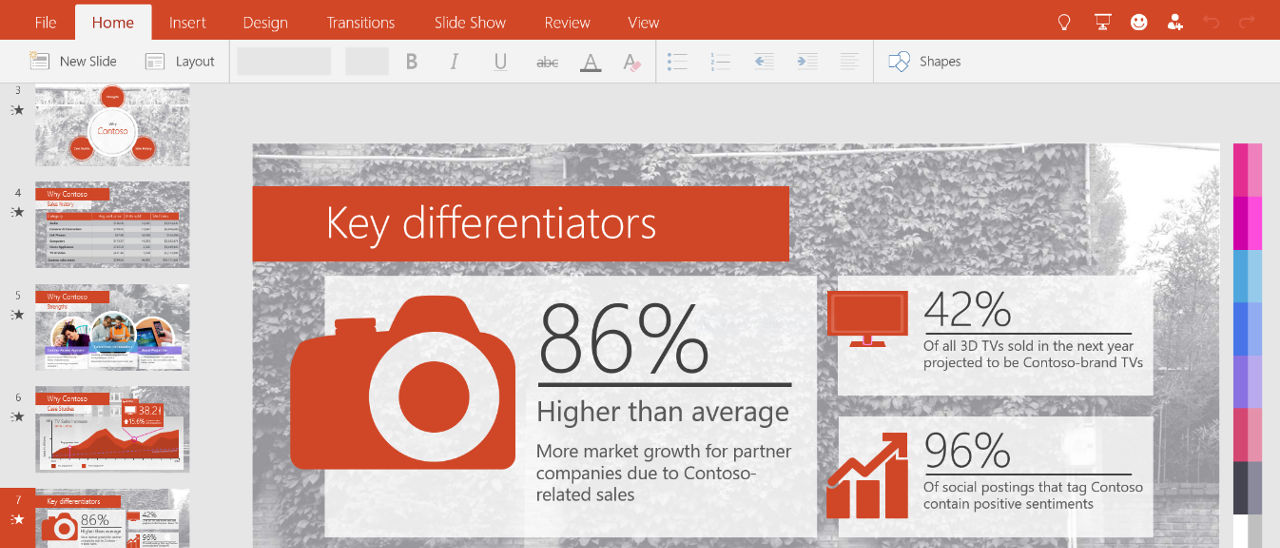
Task: Apply a bulleted list
Action: pyautogui.click(x=677, y=62)
